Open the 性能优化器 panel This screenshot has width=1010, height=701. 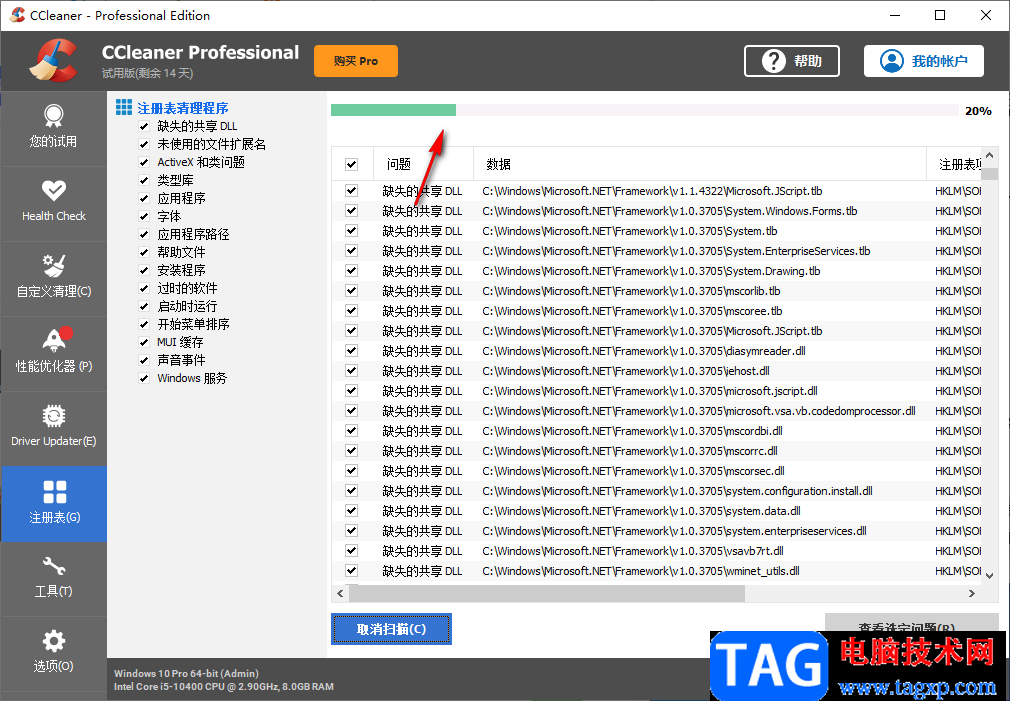tap(53, 353)
